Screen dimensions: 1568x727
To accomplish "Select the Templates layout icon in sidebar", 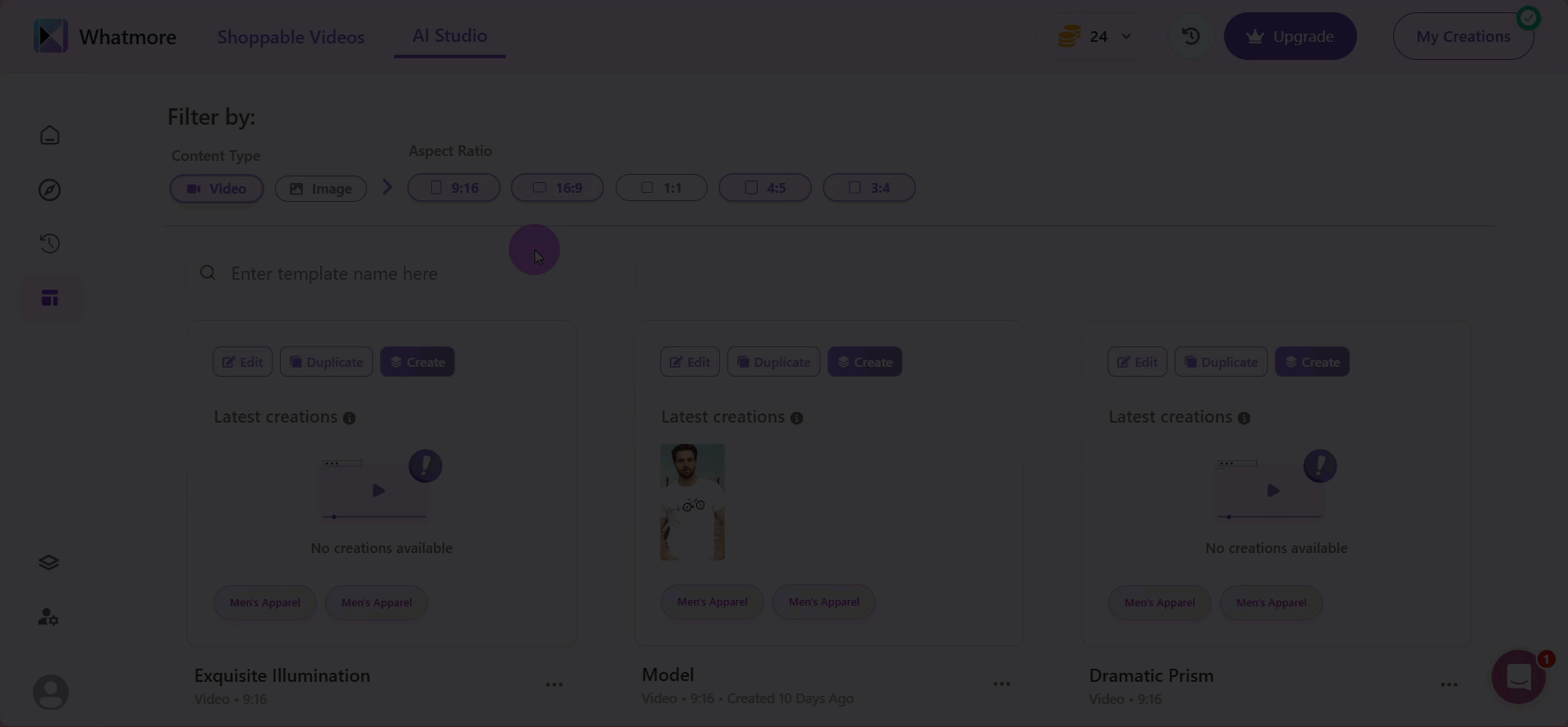I will click(x=50, y=298).
